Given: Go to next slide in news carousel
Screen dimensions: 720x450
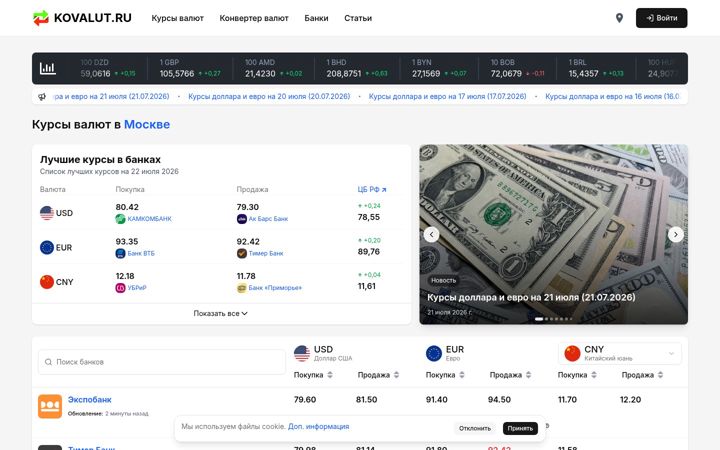Looking at the screenshot, I should (675, 235).
